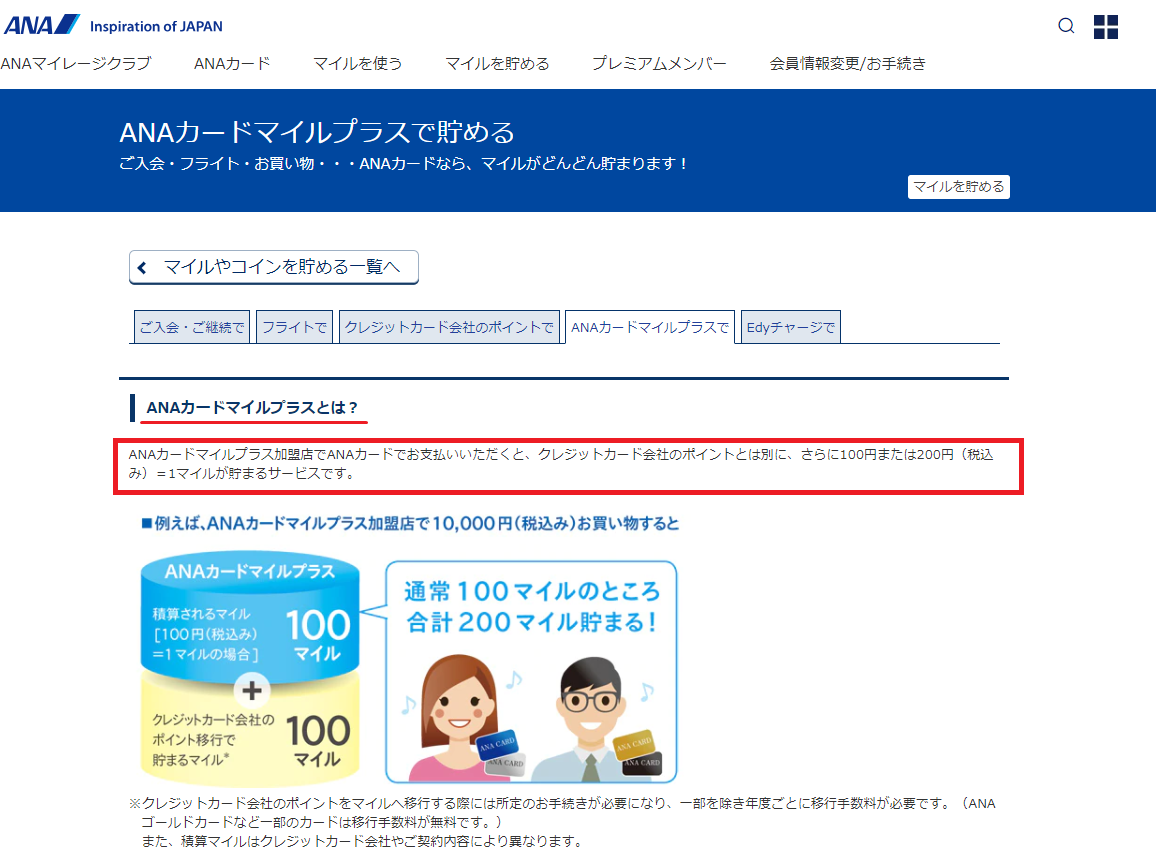Select the ANAカードマイルプラスで tab
The width and height of the screenshot is (1156, 863).
(x=650, y=327)
